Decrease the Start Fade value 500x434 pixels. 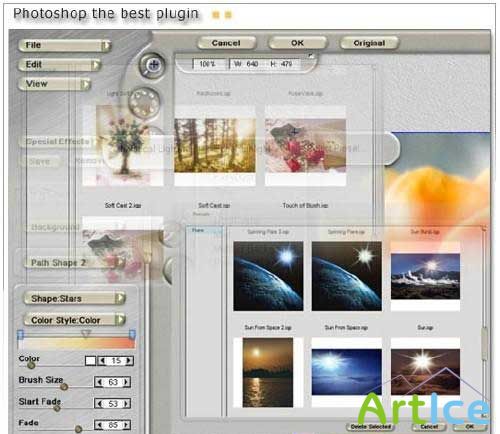99,404
